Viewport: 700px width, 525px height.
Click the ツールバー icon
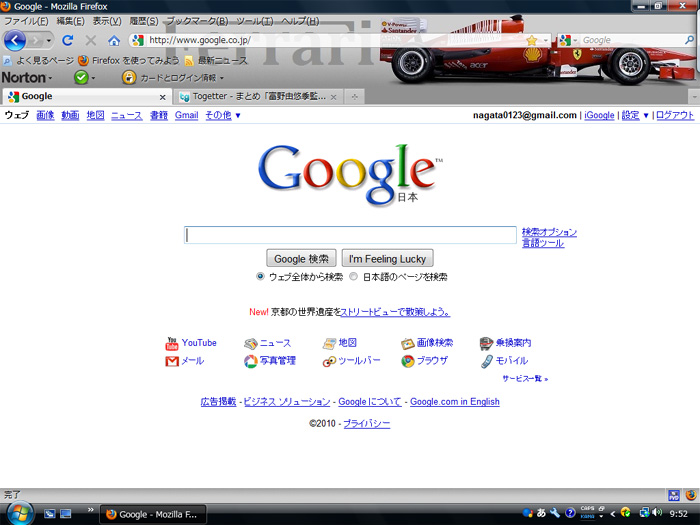(x=329, y=361)
